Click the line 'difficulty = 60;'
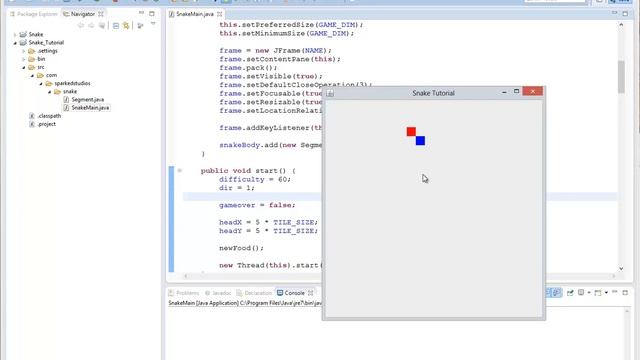Screen dimensions: 640x360 tap(255, 180)
